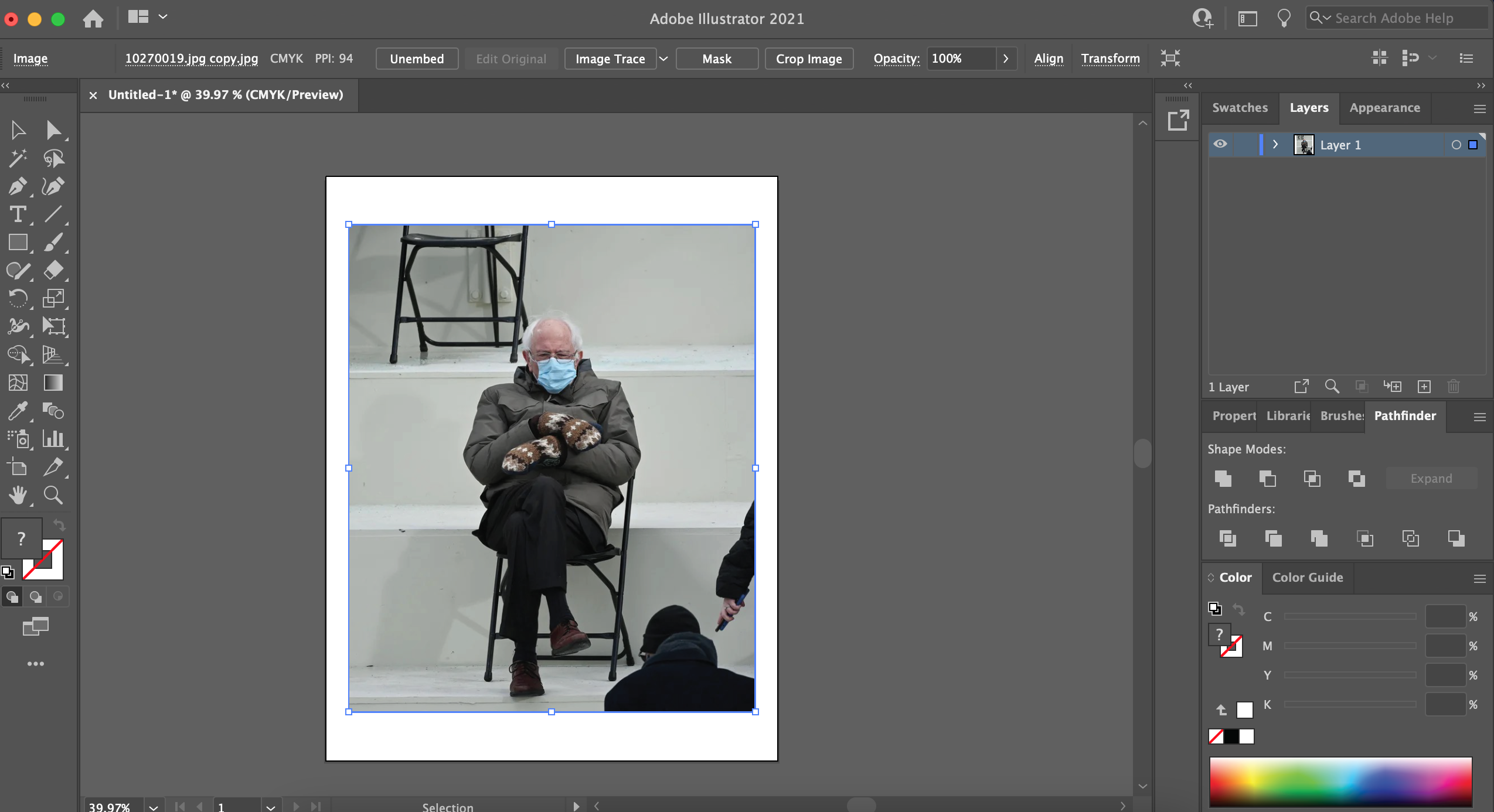Select the Zoom tool
1494x812 pixels.
[53, 495]
